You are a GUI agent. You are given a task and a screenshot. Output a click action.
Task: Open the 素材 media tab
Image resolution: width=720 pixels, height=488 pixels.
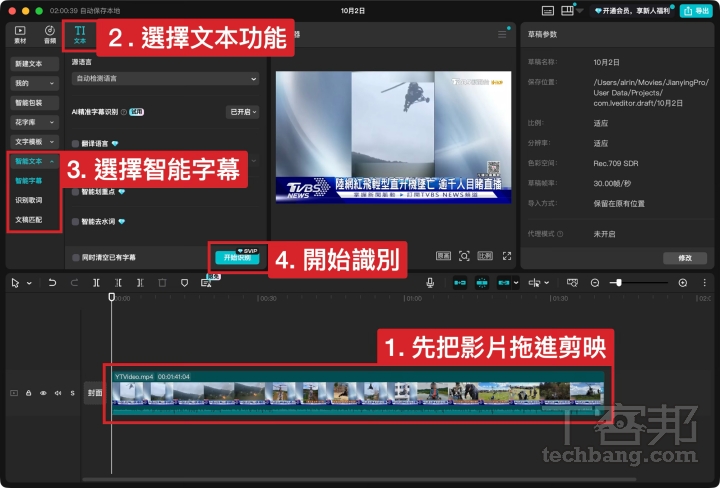(x=20, y=35)
